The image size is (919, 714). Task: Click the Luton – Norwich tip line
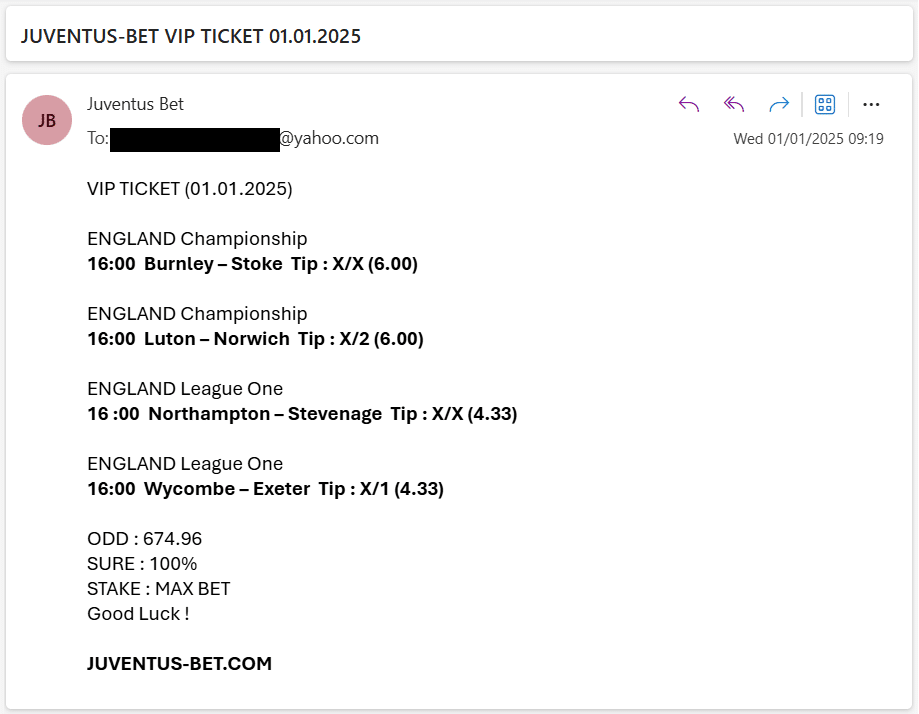tap(256, 339)
